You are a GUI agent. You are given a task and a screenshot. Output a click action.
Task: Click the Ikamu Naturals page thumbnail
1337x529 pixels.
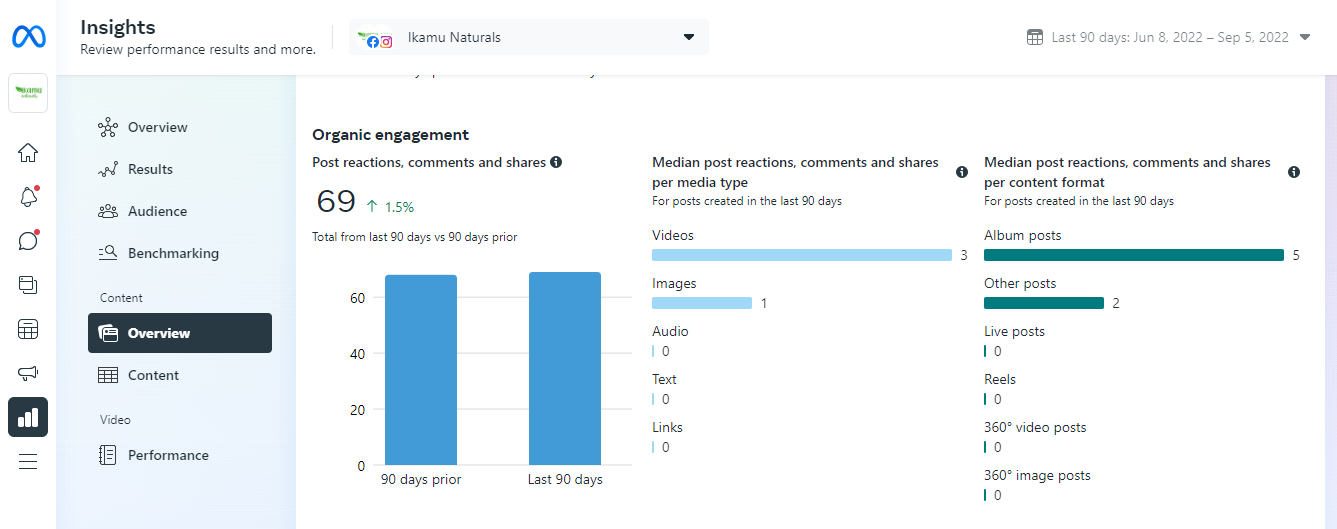pyautogui.click(x=28, y=93)
